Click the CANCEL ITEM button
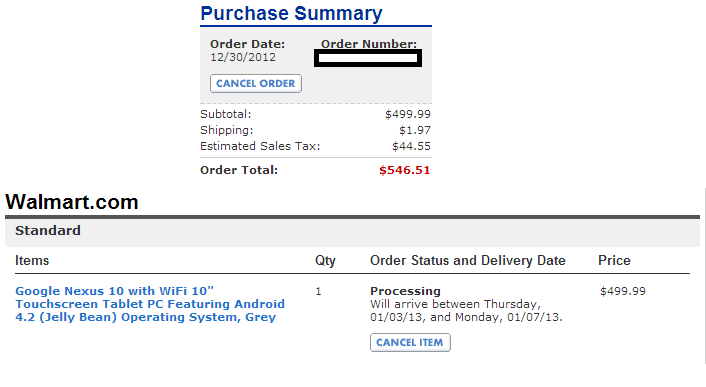 (410, 342)
